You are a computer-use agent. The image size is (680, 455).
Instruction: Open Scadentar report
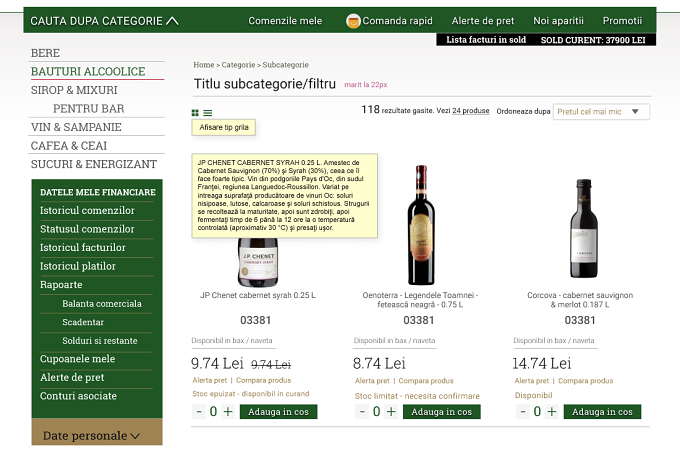pos(83,322)
